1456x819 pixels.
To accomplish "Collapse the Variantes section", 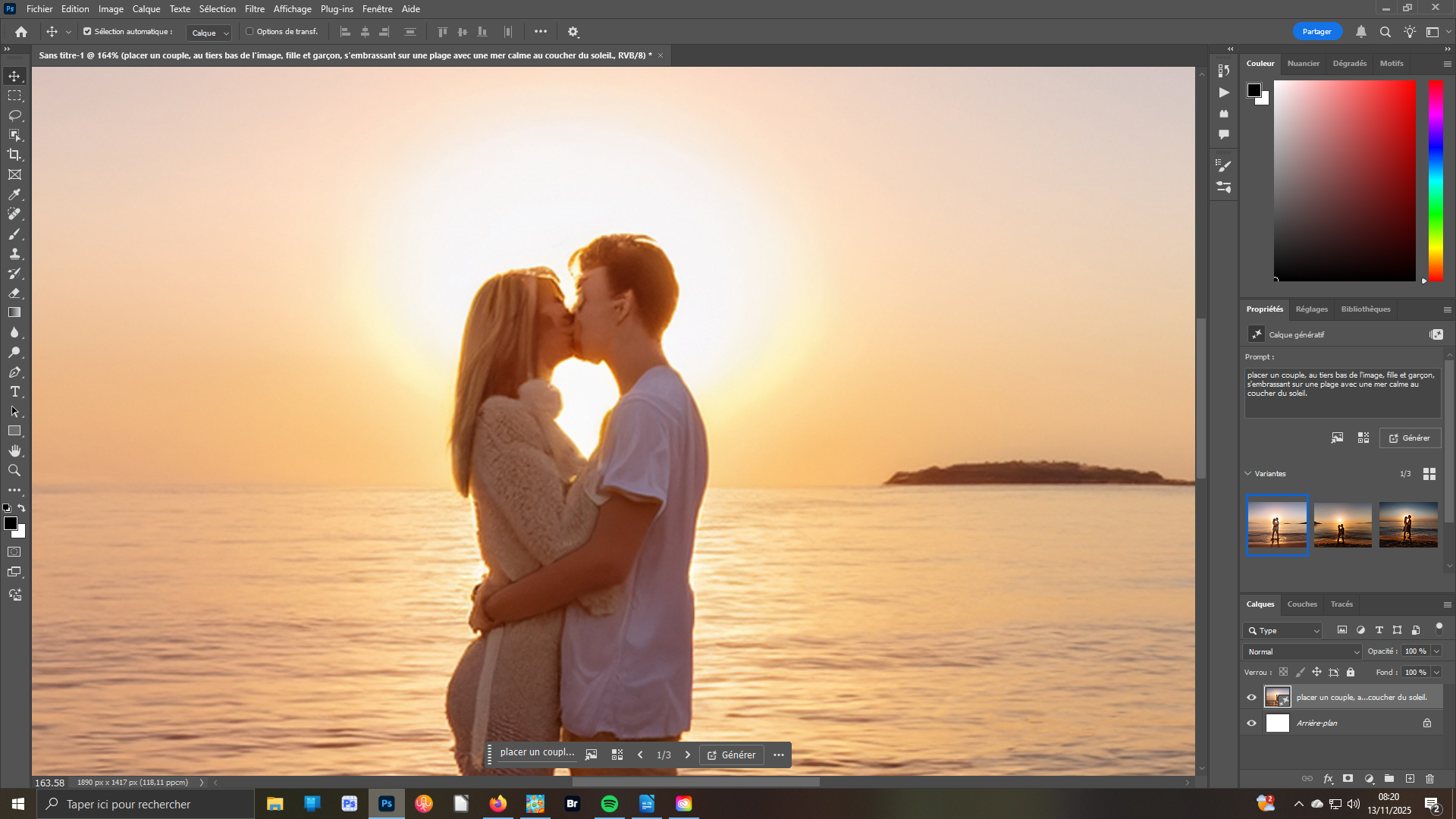I will tap(1248, 473).
